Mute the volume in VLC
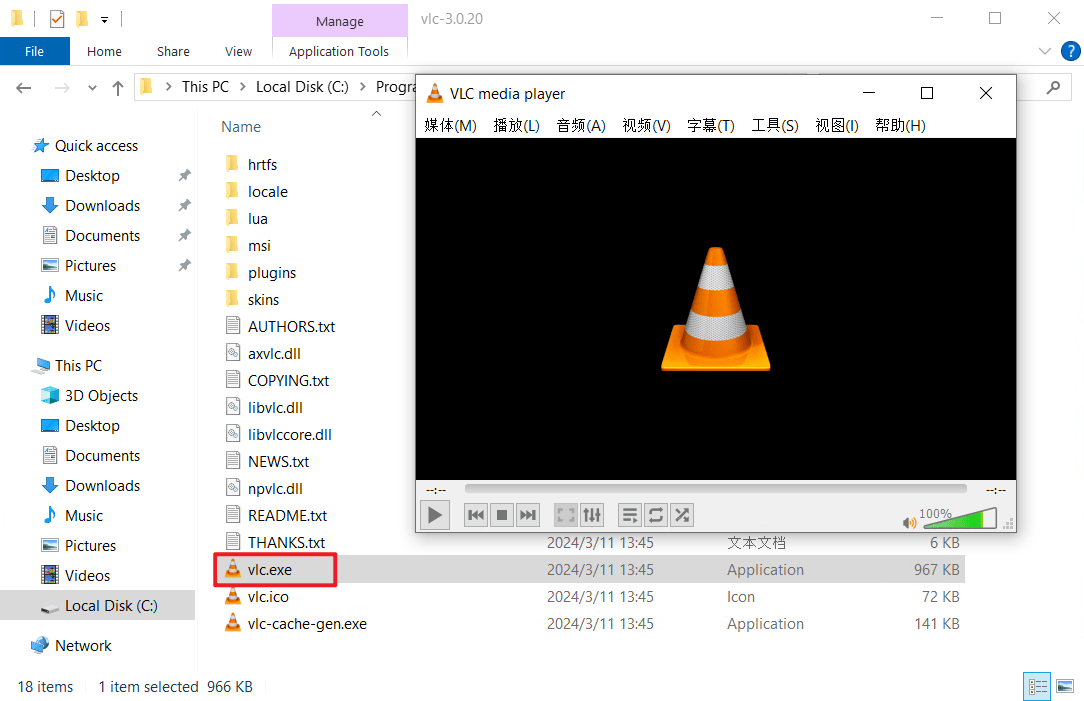The height and width of the screenshot is (701, 1084). click(909, 521)
